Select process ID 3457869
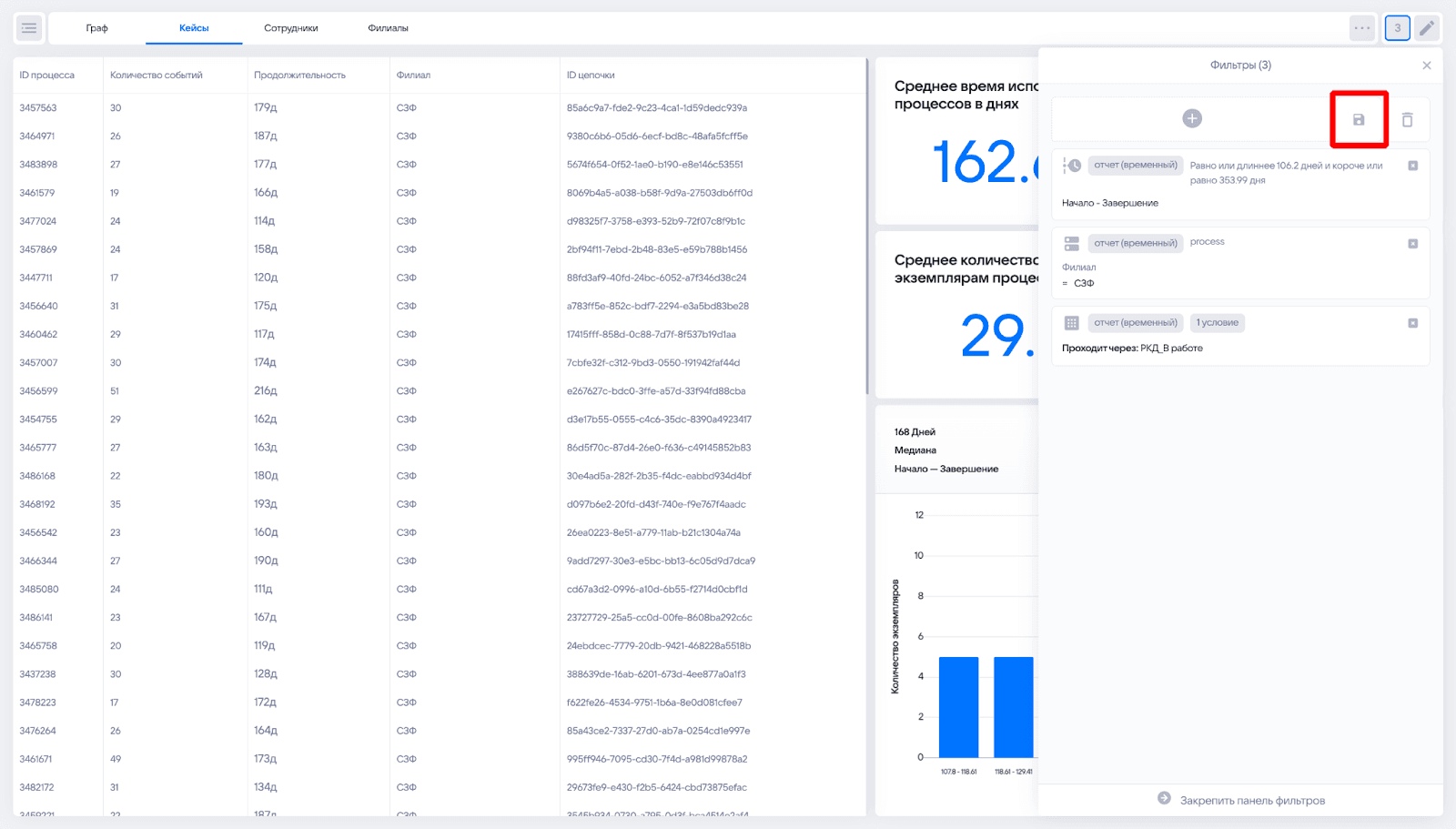The width and height of the screenshot is (1456, 829). (x=38, y=249)
